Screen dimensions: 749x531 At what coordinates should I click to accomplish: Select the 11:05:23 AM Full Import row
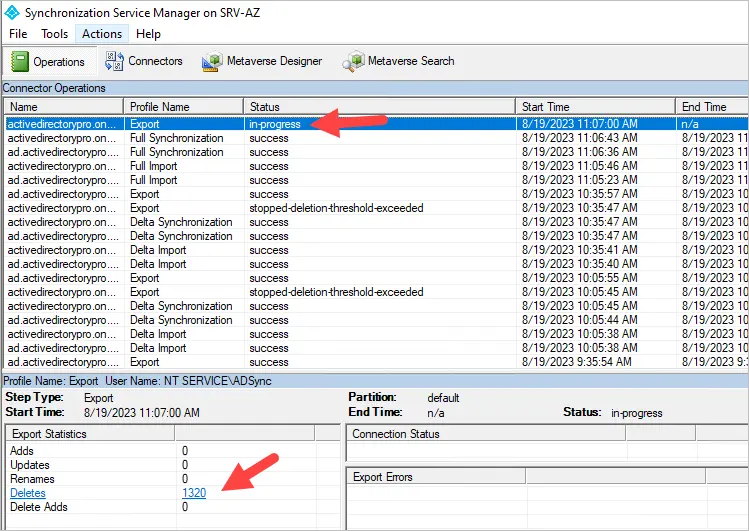tap(376, 180)
